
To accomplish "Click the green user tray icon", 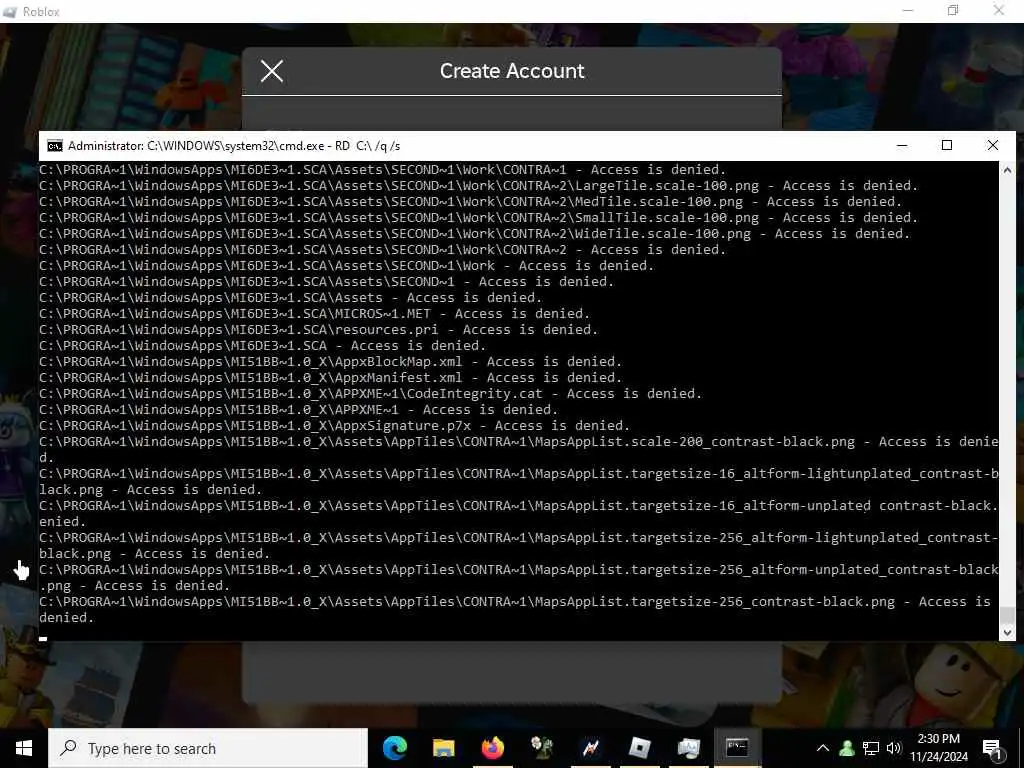I will click(x=847, y=748).
